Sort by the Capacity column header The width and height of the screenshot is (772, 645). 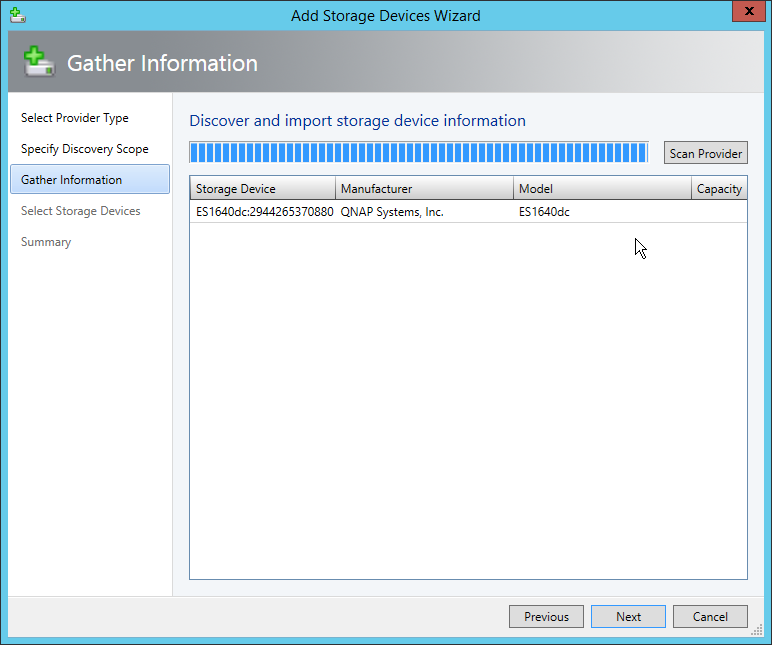click(x=719, y=189)
